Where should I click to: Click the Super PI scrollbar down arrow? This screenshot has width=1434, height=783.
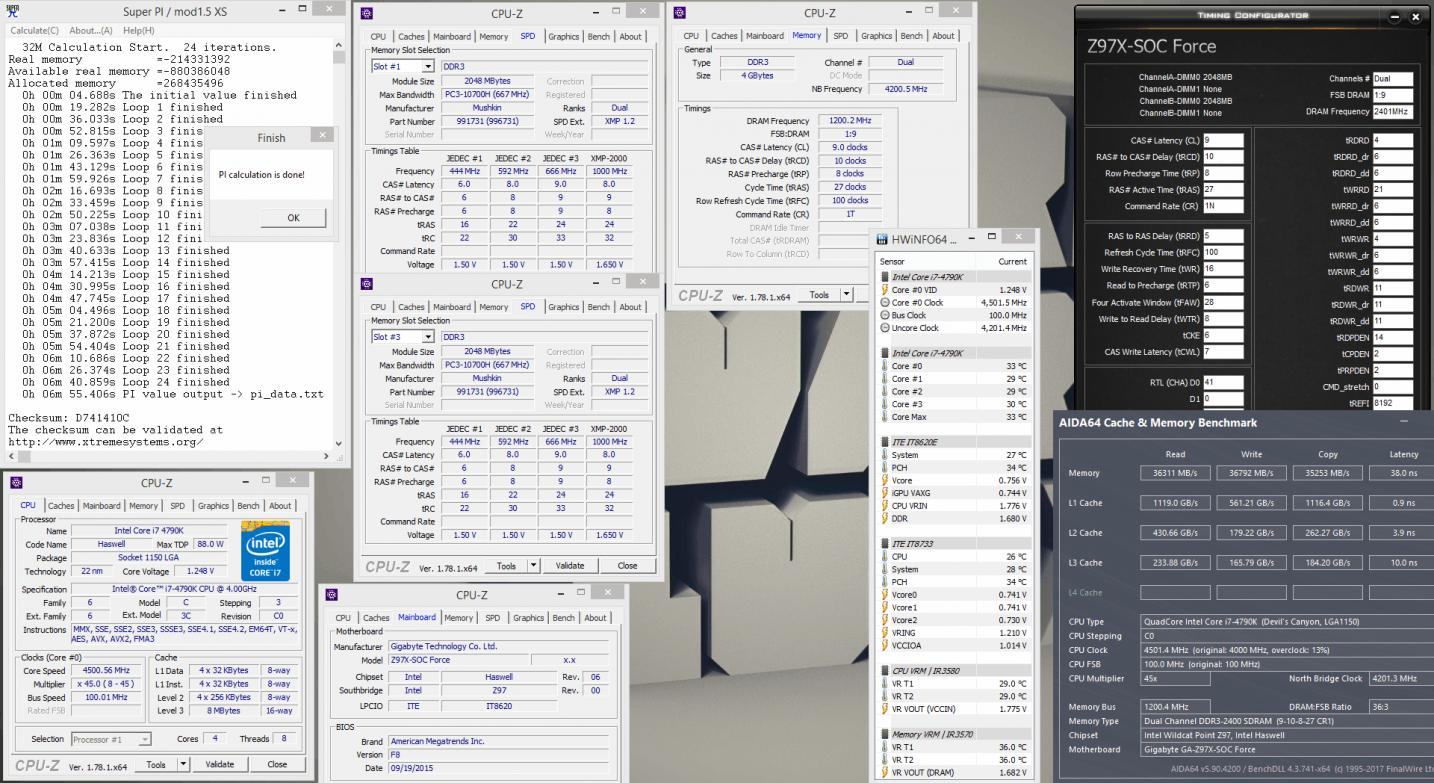(x=338, y=442)
